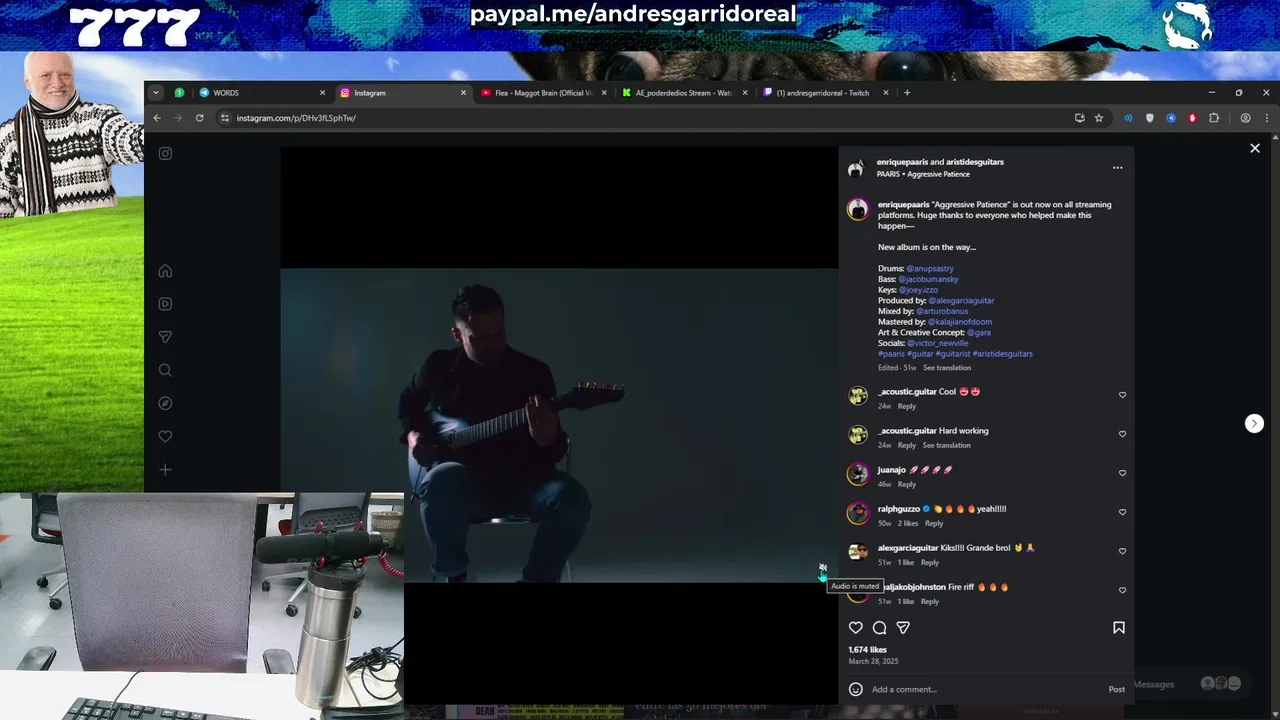Like alexgarciaguitar's 'Grande bro' comment

click(1122, 551)
